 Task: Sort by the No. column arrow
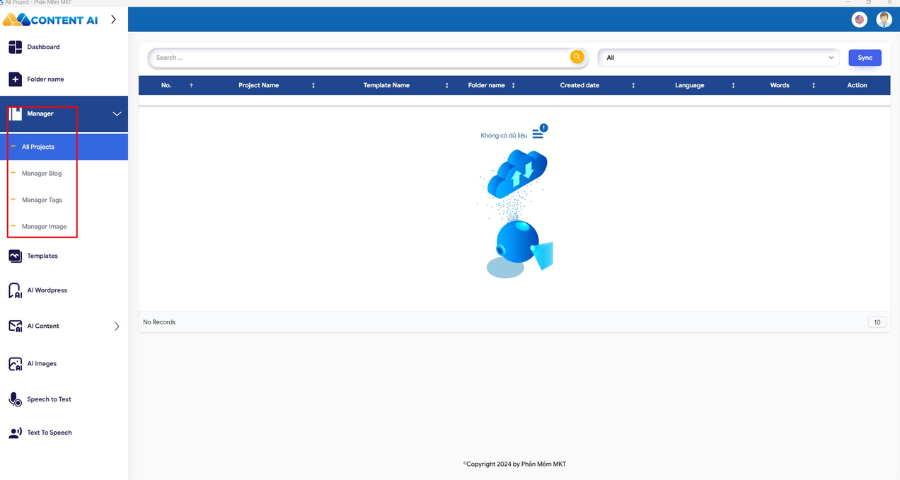[x=191, y=86]
